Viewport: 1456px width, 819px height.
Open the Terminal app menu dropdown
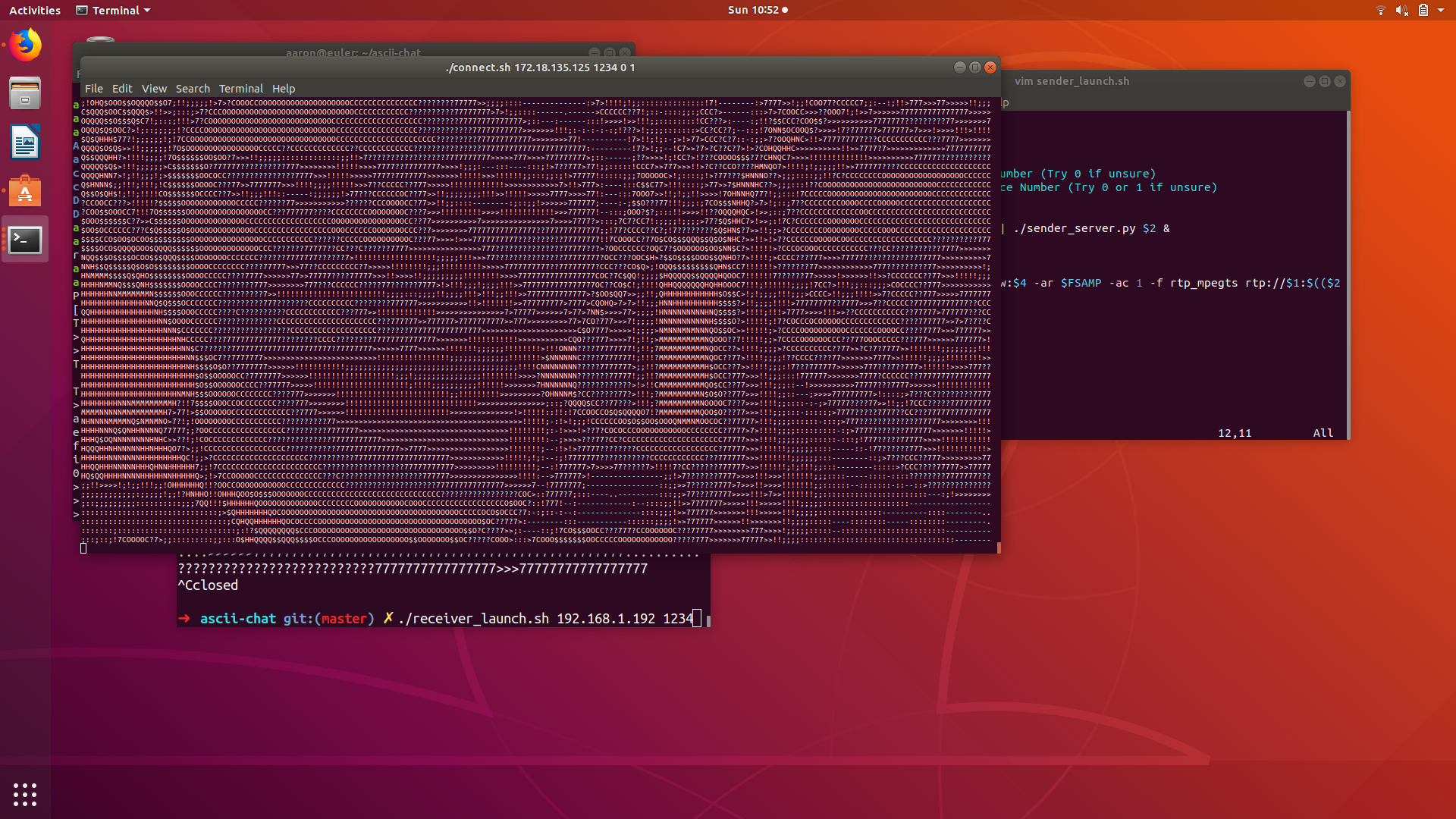[x=114, y=10]
